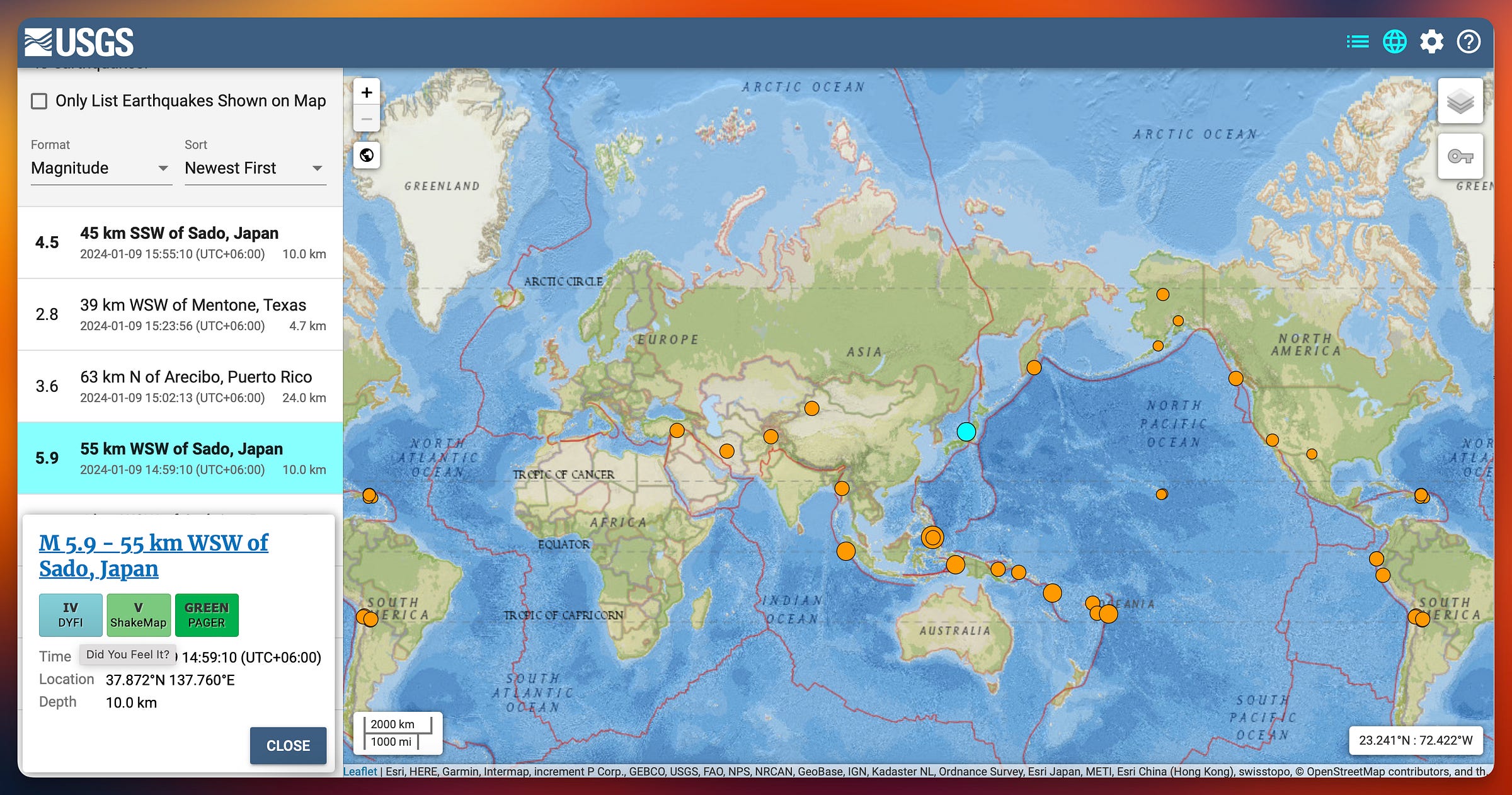Open the earthquake list view icon
This screenshot has height=795, width=1512.
(x=1357, y=42)
